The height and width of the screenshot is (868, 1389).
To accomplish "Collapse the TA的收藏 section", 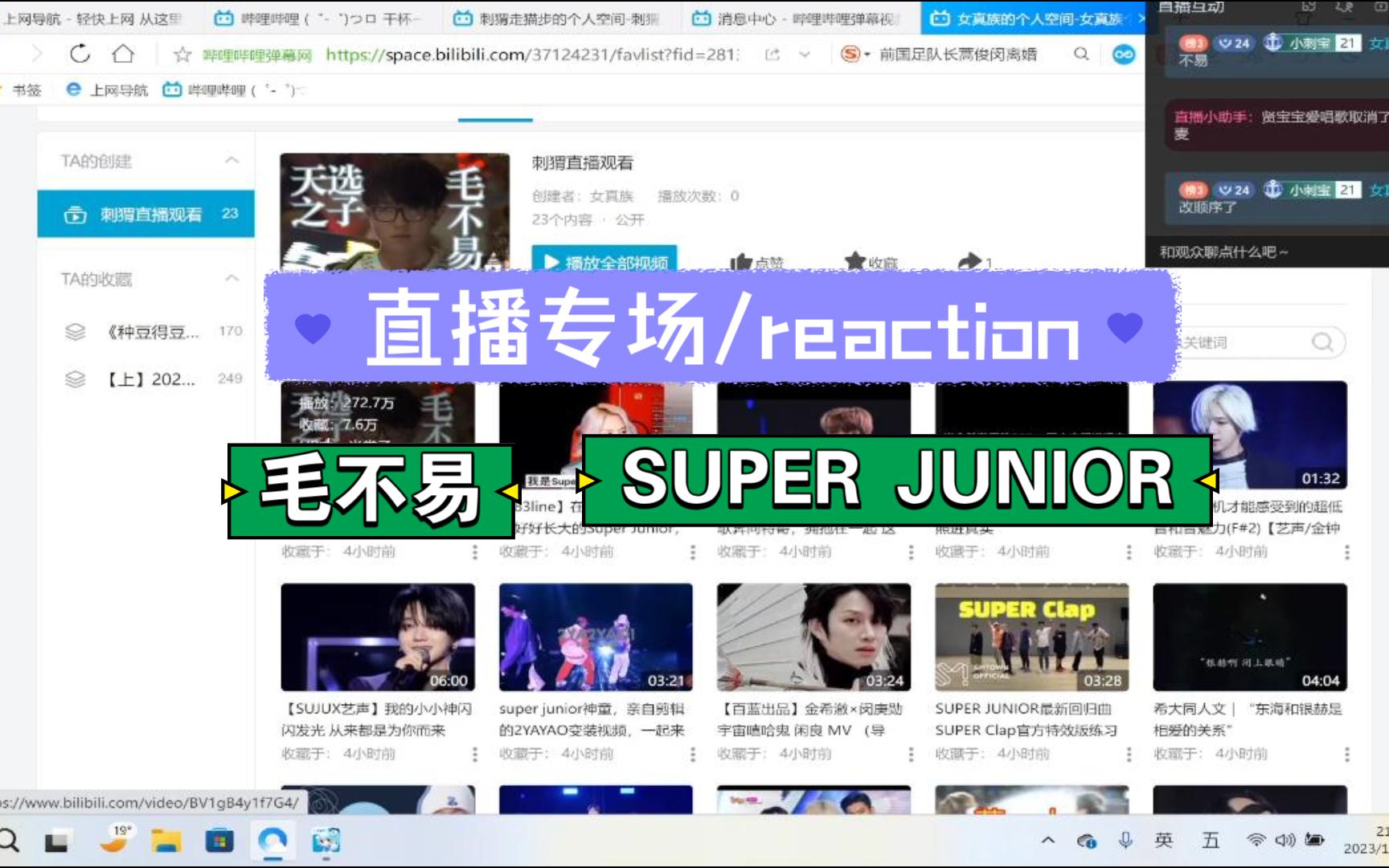I will (231, 279).
